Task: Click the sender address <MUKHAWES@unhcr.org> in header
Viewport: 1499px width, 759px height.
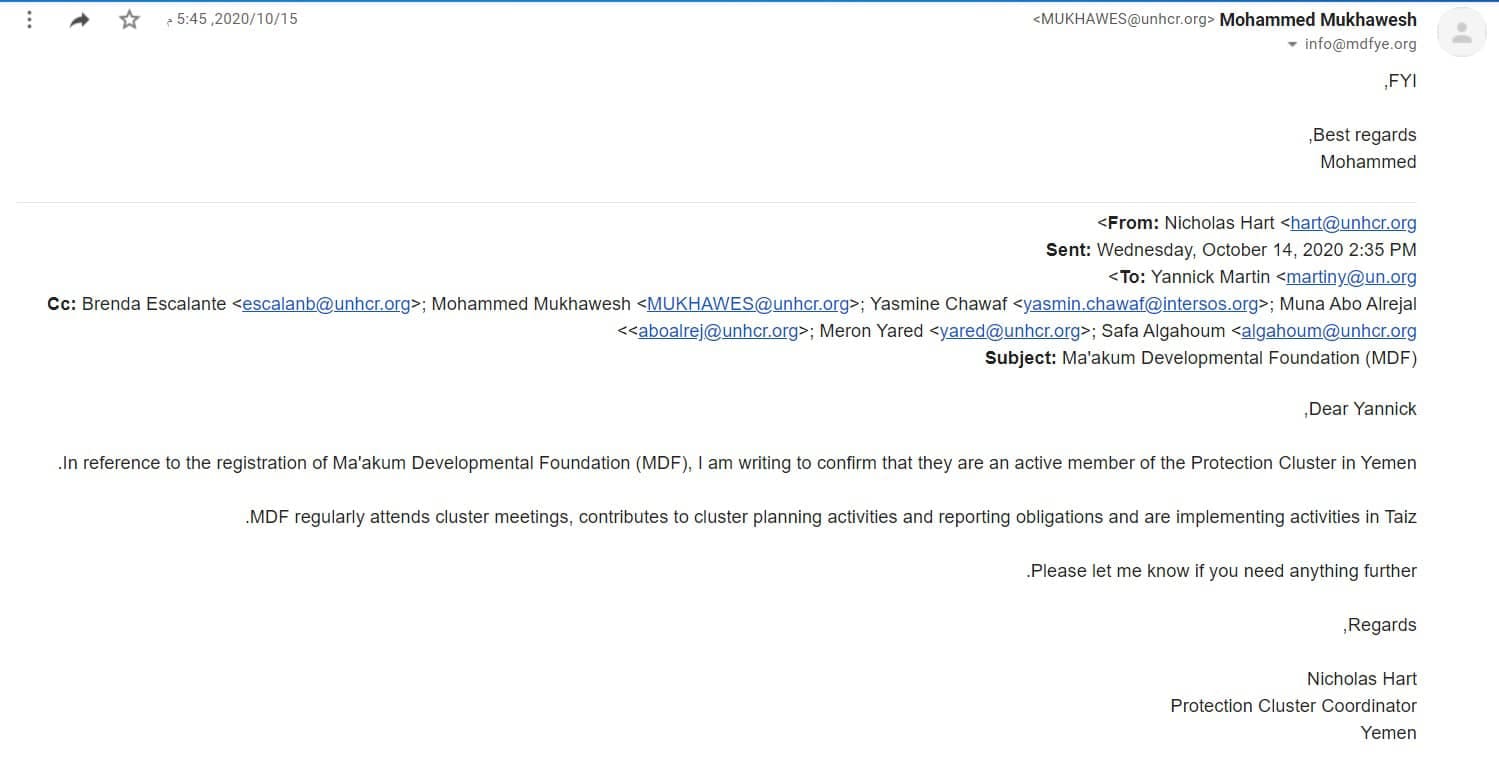Action: point(1123,19)
